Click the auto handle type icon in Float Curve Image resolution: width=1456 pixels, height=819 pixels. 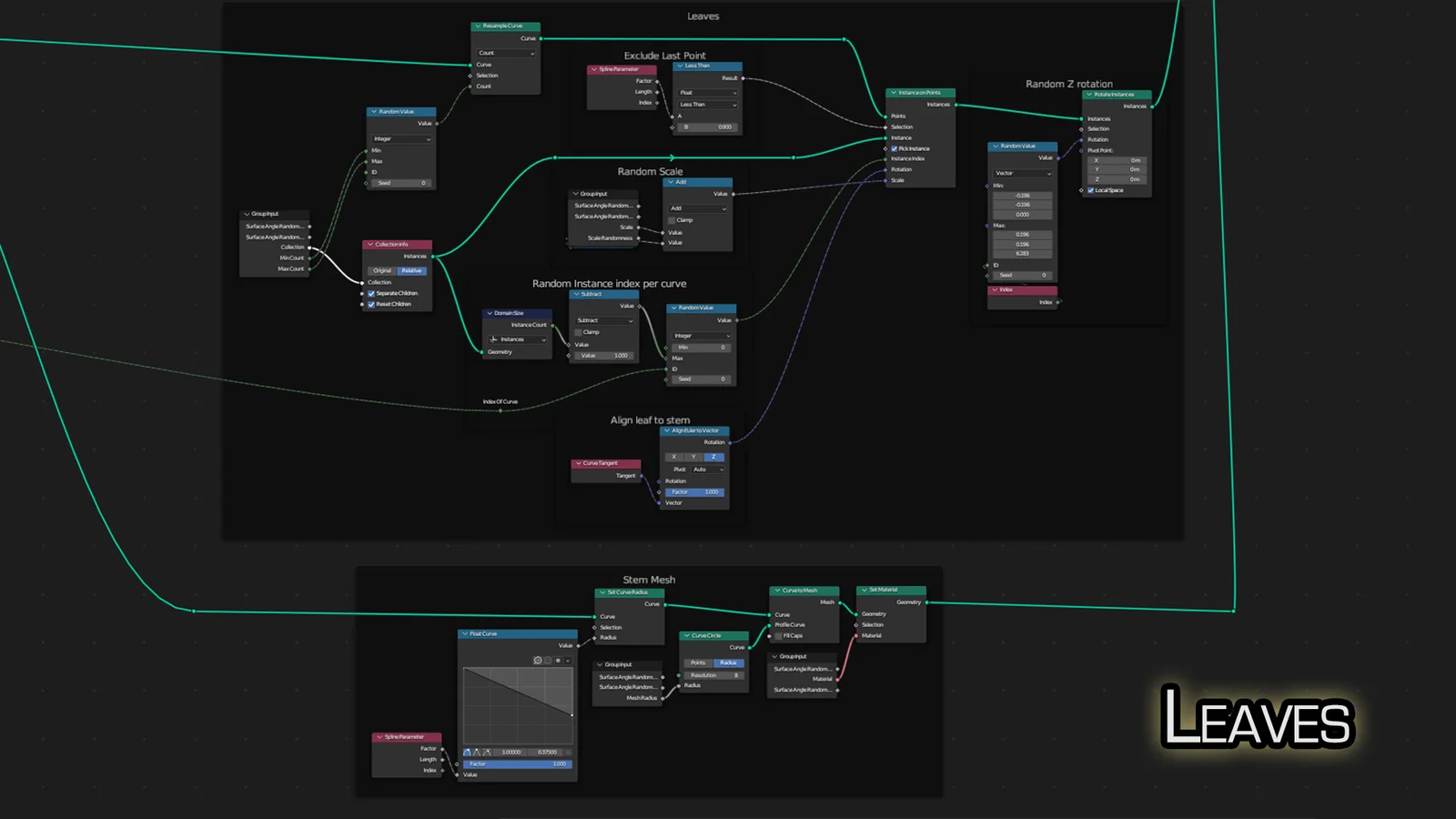click(x=468, y=753)
